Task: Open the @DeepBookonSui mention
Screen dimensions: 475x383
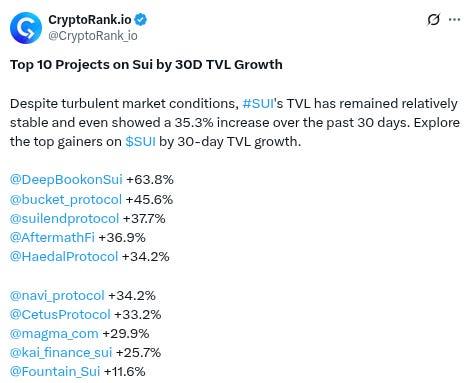Action: pos(66,180)
